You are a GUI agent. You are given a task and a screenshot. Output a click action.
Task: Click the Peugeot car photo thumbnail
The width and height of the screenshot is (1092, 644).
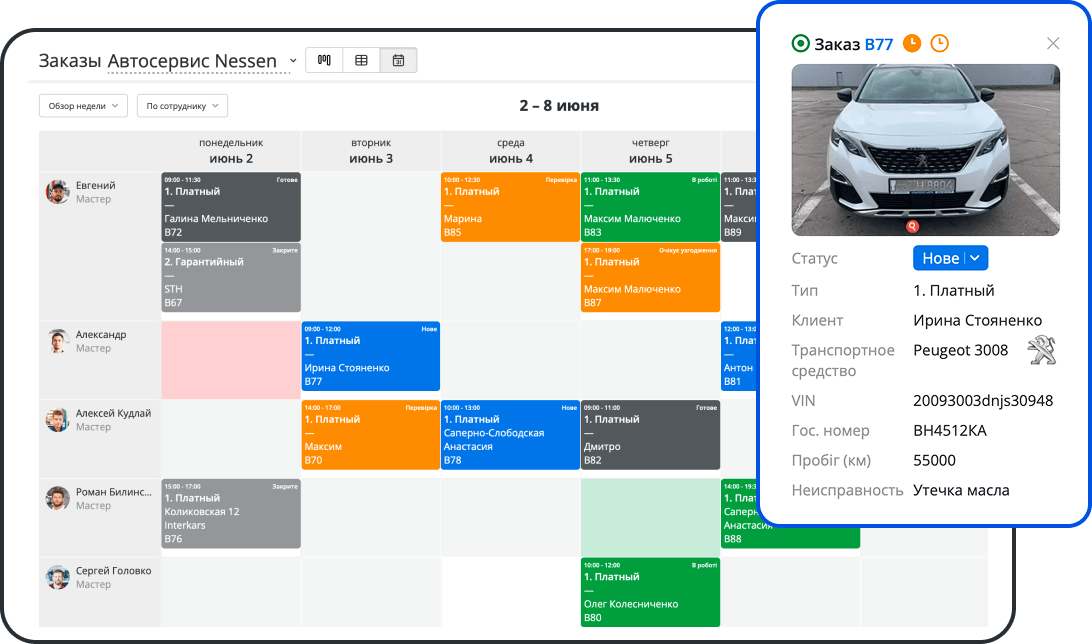(x=925, y=150)
